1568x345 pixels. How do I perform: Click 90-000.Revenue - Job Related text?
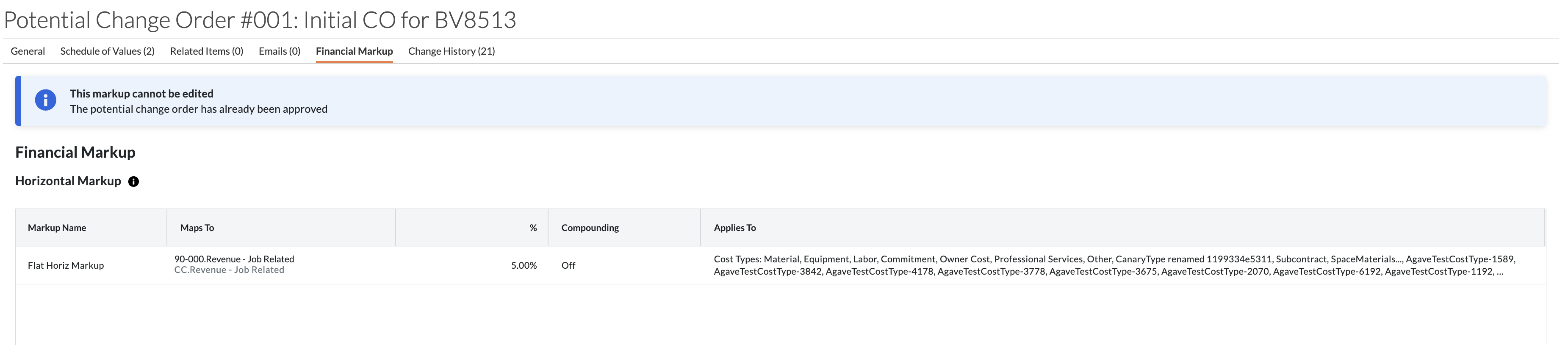[234, 259]
